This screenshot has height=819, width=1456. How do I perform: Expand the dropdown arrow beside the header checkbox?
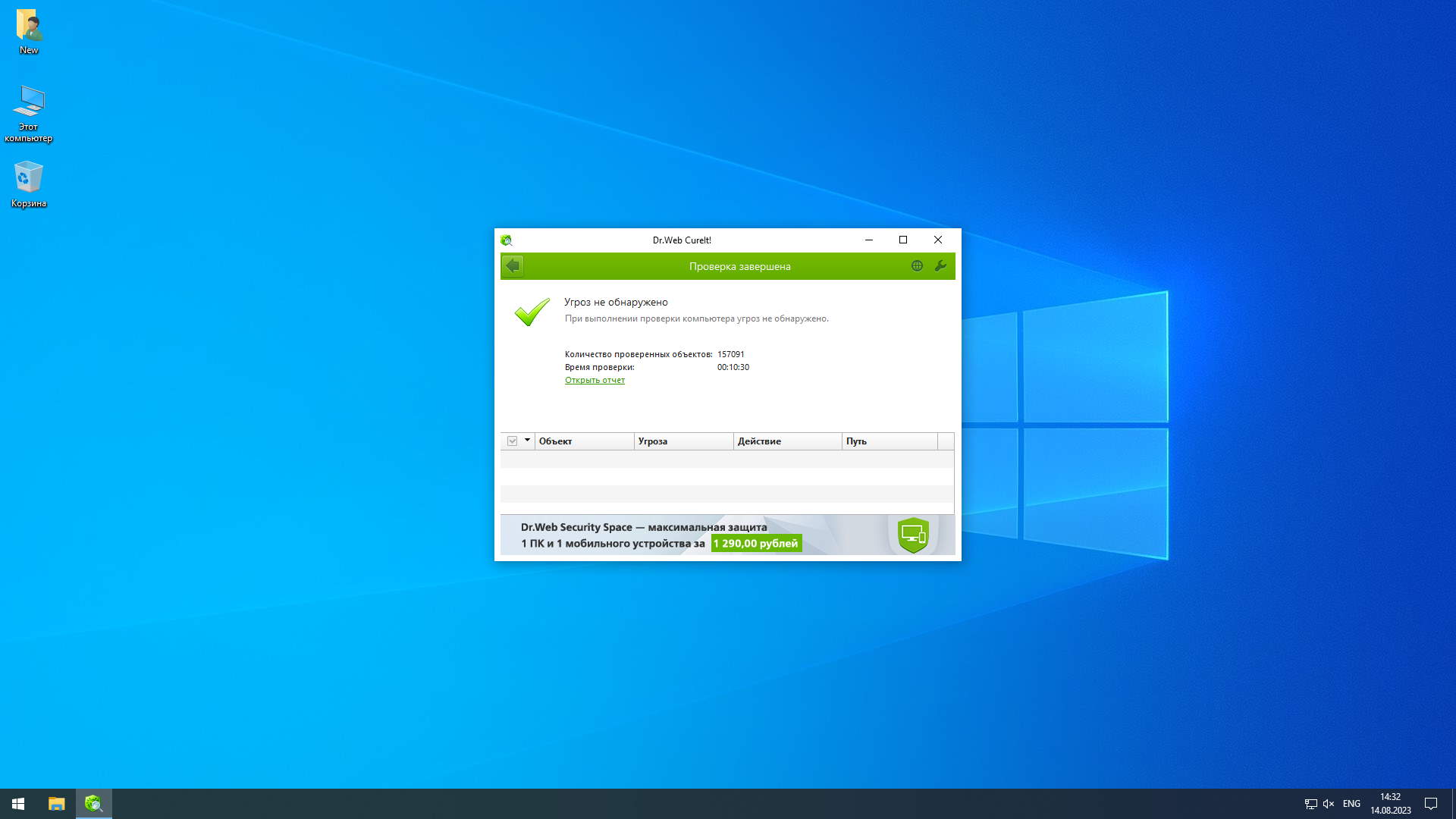click(527, 441)
